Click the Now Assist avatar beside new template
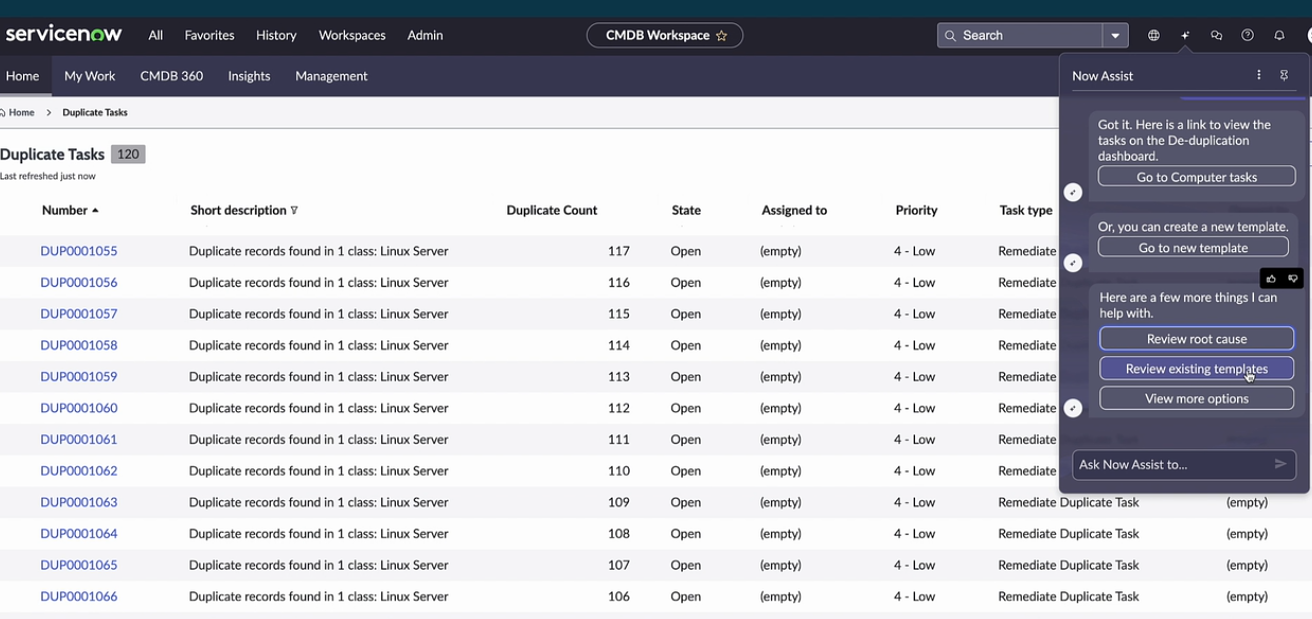This screenshot has width=1312, height=619. [1073, 263]
